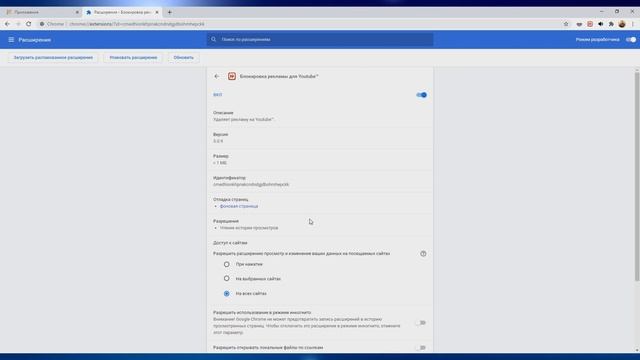Click the size value under Размер

[x=220, y=163]
